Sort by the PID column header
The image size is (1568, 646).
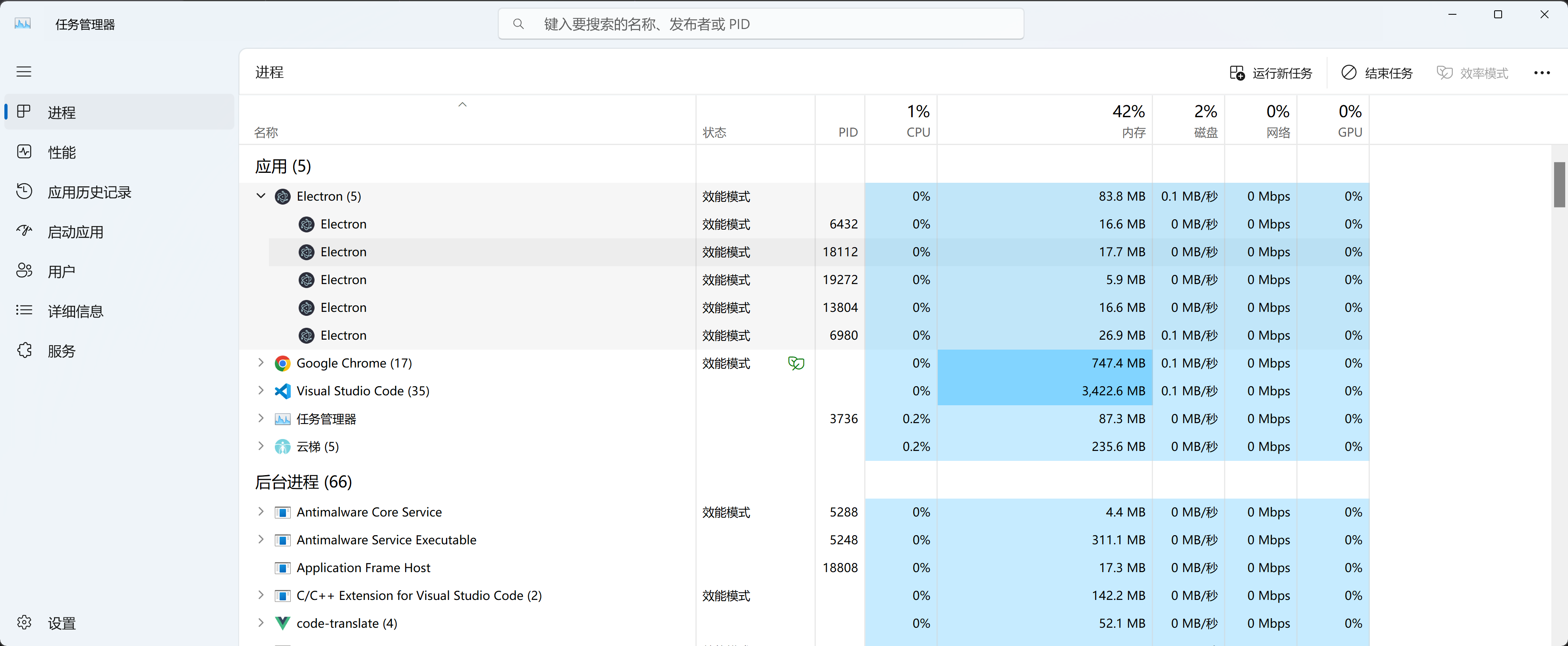840,120
